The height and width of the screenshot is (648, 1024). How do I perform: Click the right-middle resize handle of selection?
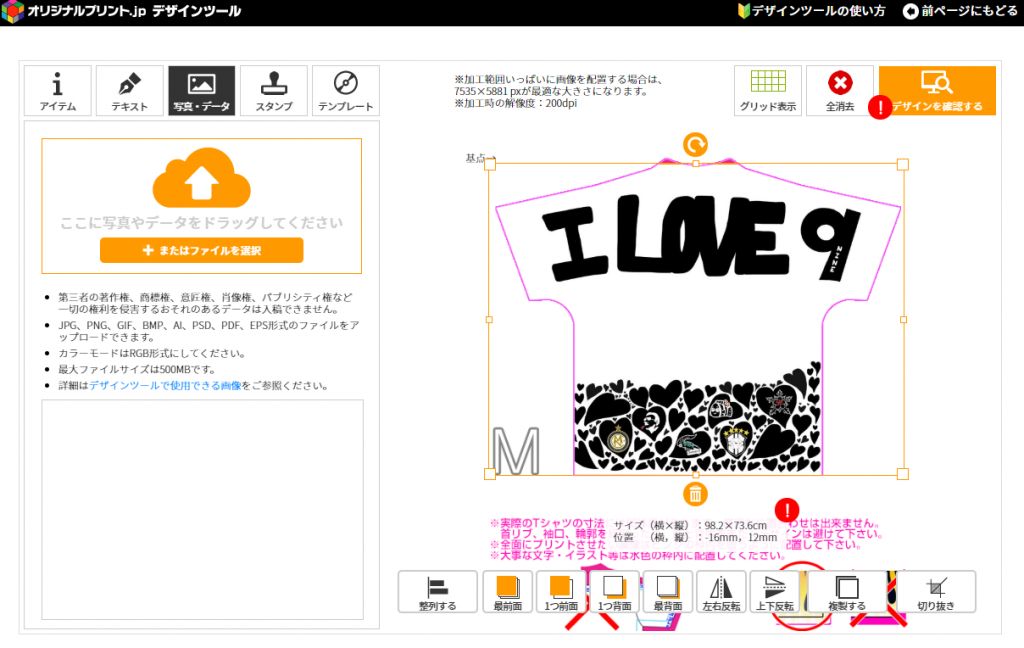click(x=903, y=319)
